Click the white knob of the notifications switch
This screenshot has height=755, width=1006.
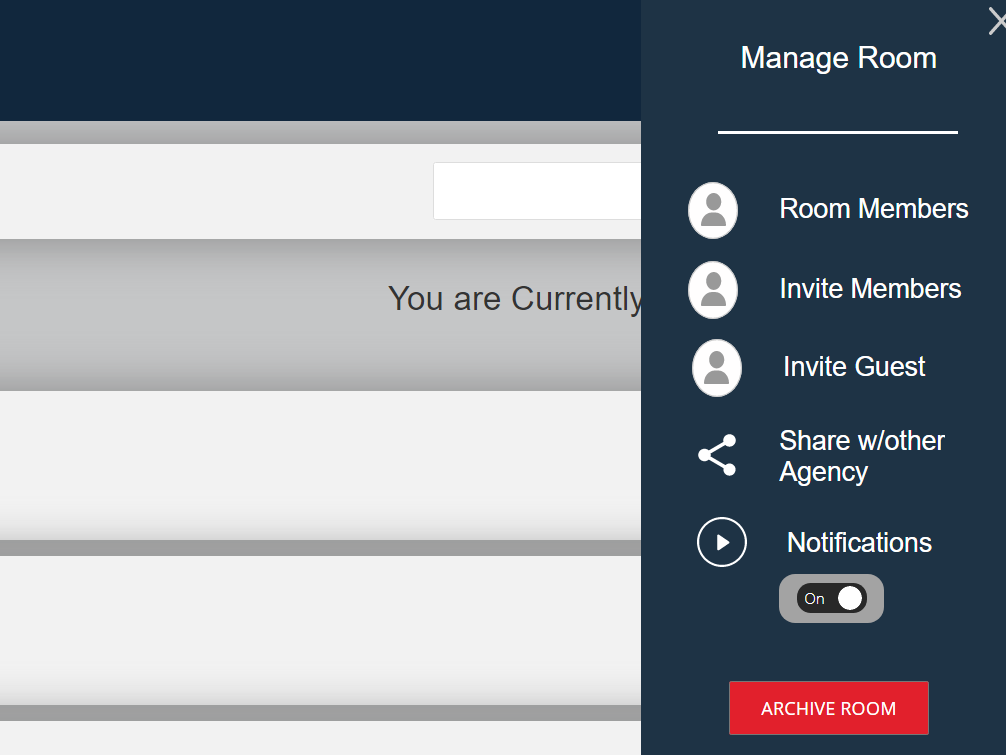coord(850,598)
